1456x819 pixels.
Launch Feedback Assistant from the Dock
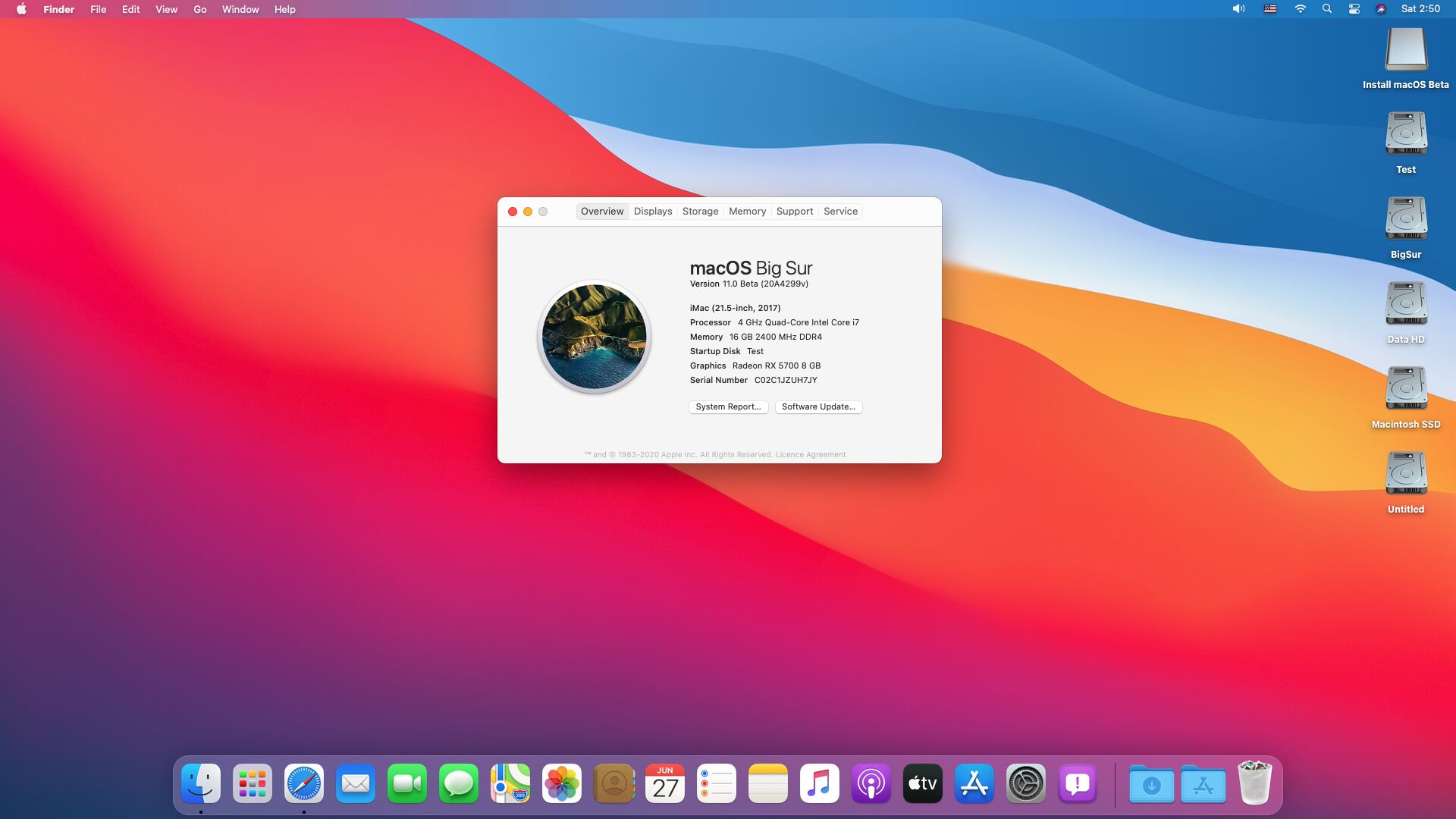click(1078, 783)
